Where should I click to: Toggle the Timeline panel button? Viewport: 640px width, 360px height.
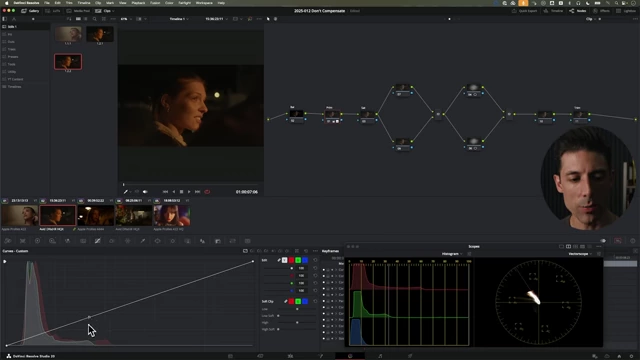[553, 11]
